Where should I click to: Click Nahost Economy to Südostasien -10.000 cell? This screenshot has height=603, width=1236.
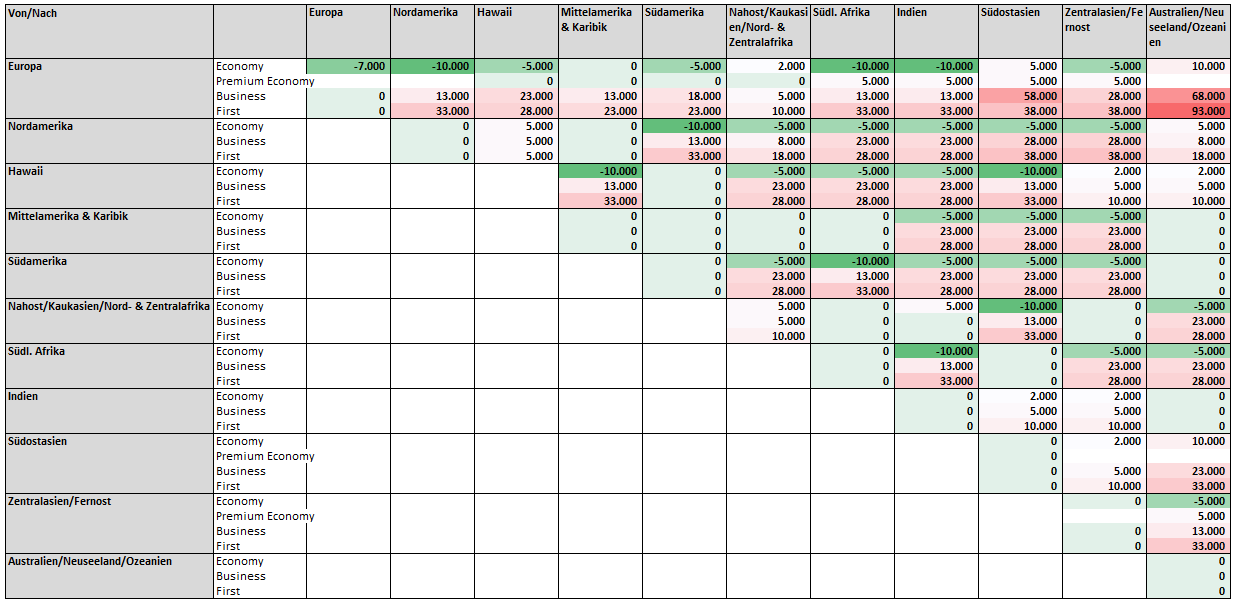tap(1020, 306)
